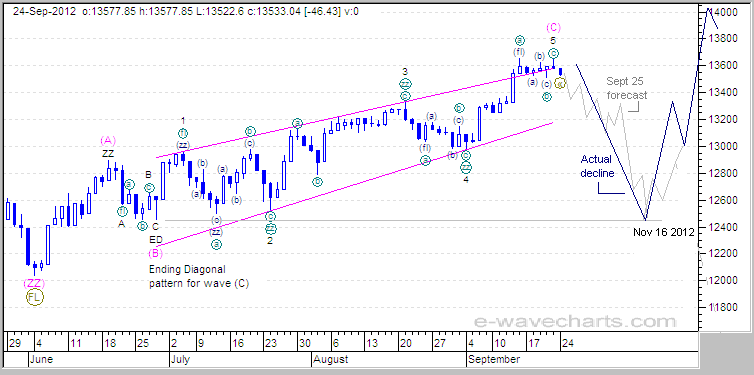The height and width of the screenshot is (375, 754).
Task: Click the Actual decline annotation
Action: point(597,166)
